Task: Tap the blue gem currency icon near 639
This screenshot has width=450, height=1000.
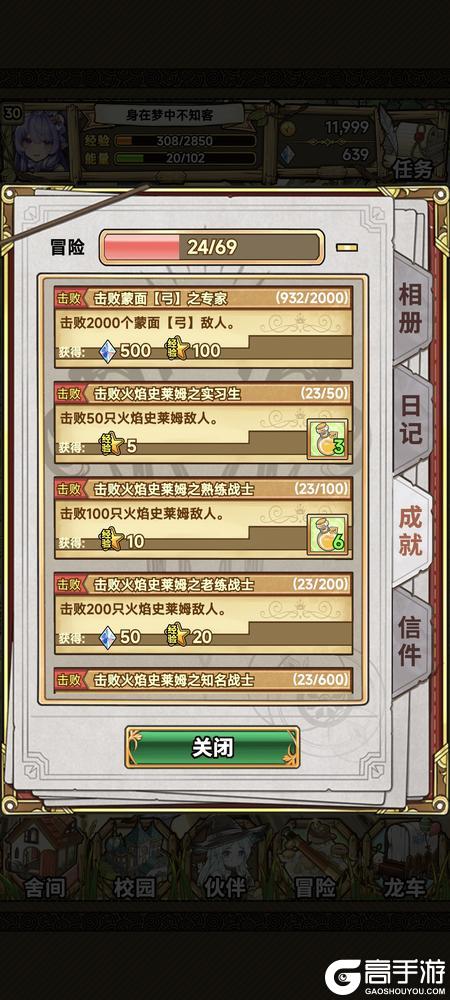Action: click(x=287, y=154)
